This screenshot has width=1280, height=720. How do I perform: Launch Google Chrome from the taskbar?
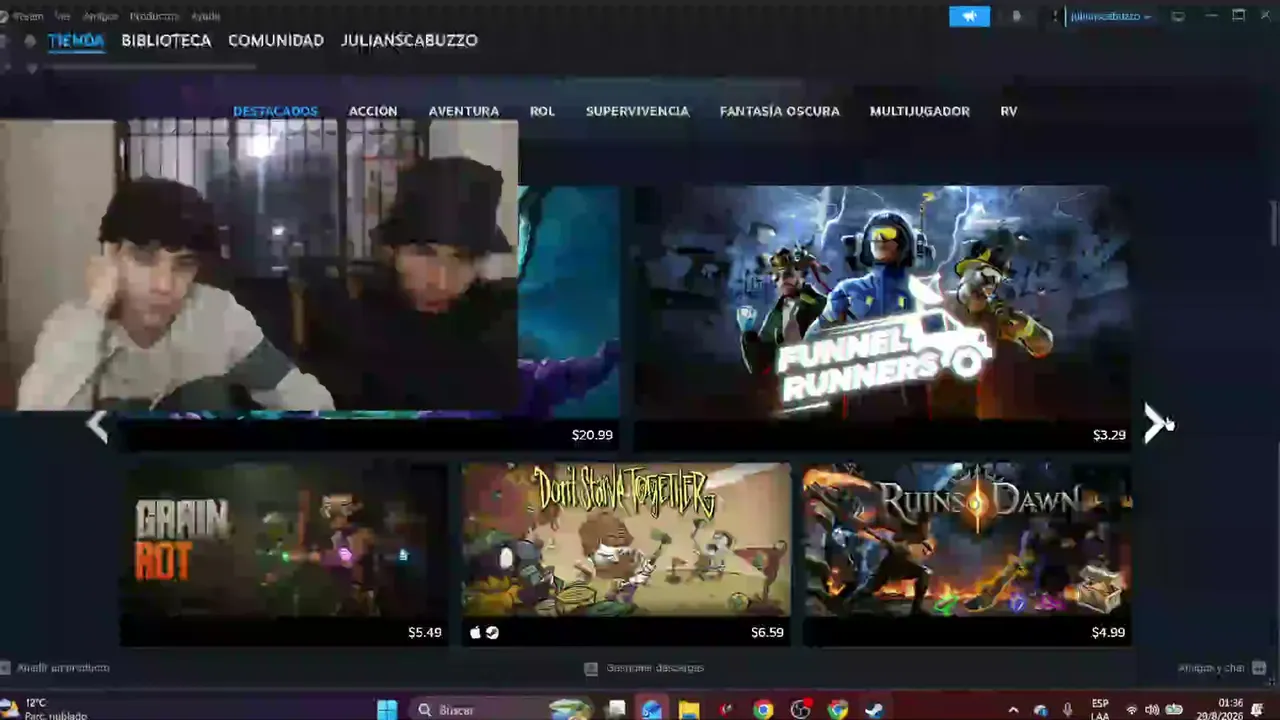(x=763, y=709)
